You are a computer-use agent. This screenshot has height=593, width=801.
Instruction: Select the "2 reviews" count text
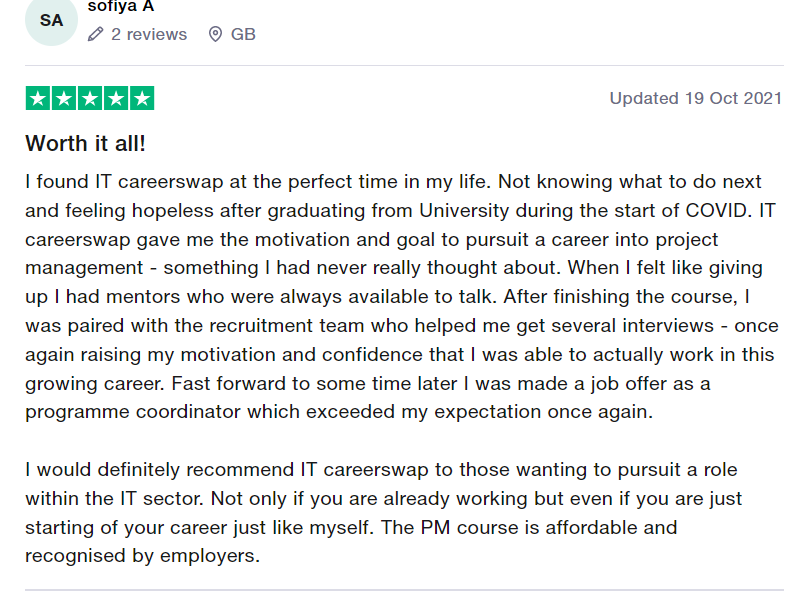149,34
